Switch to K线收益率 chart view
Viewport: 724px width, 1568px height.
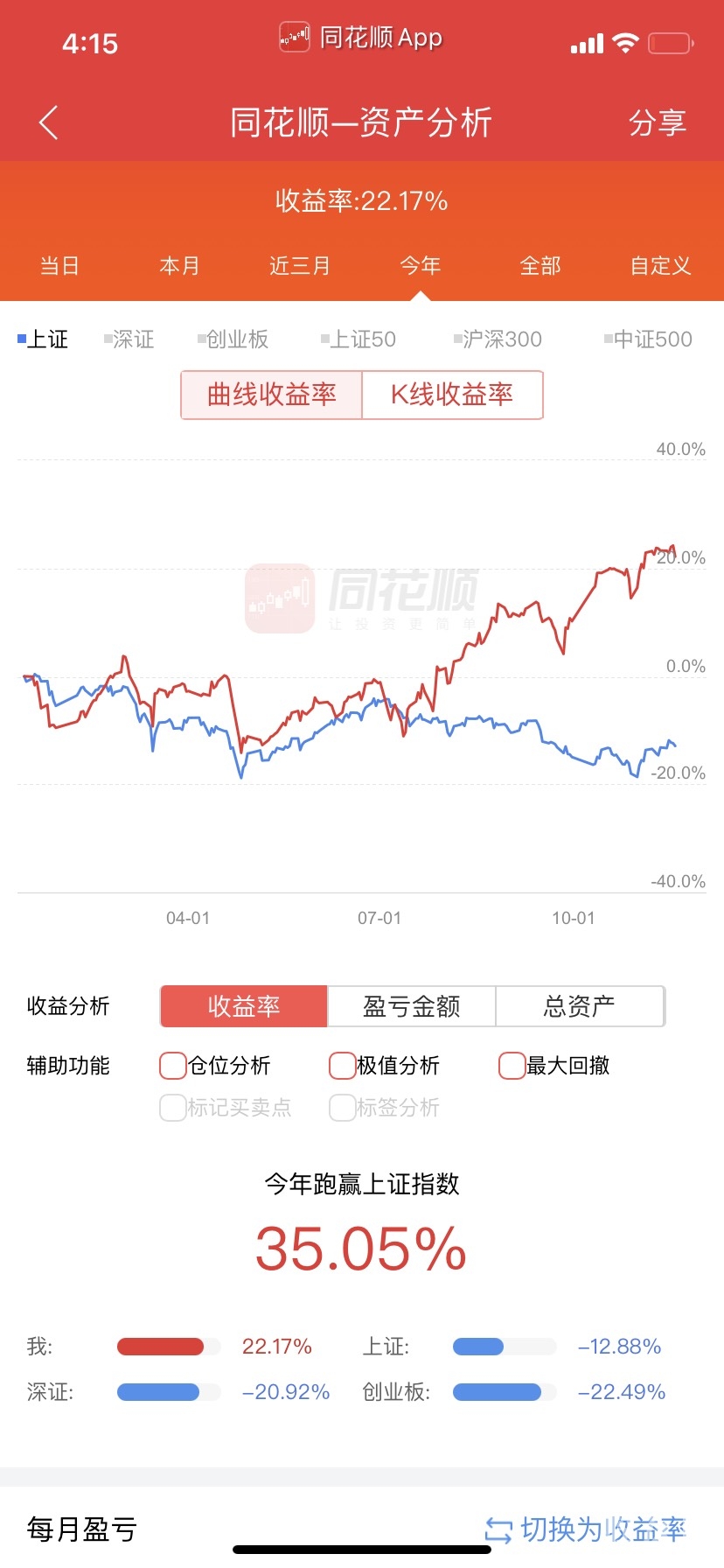coord(452,395)
